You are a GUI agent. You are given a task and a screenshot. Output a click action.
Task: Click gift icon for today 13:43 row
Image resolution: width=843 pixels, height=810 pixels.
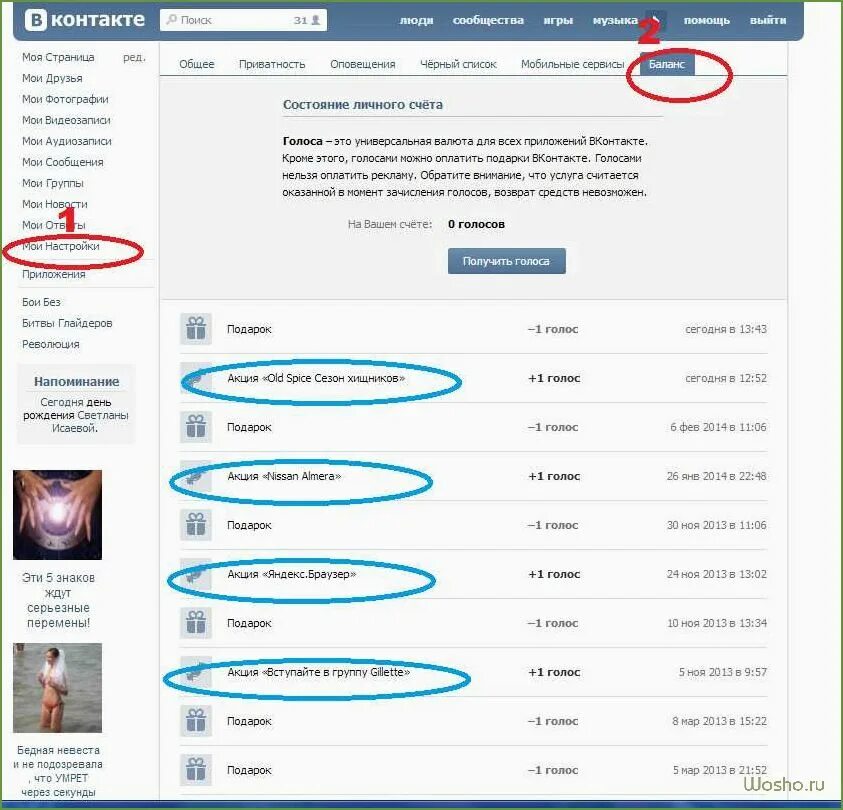pos(196,328)
